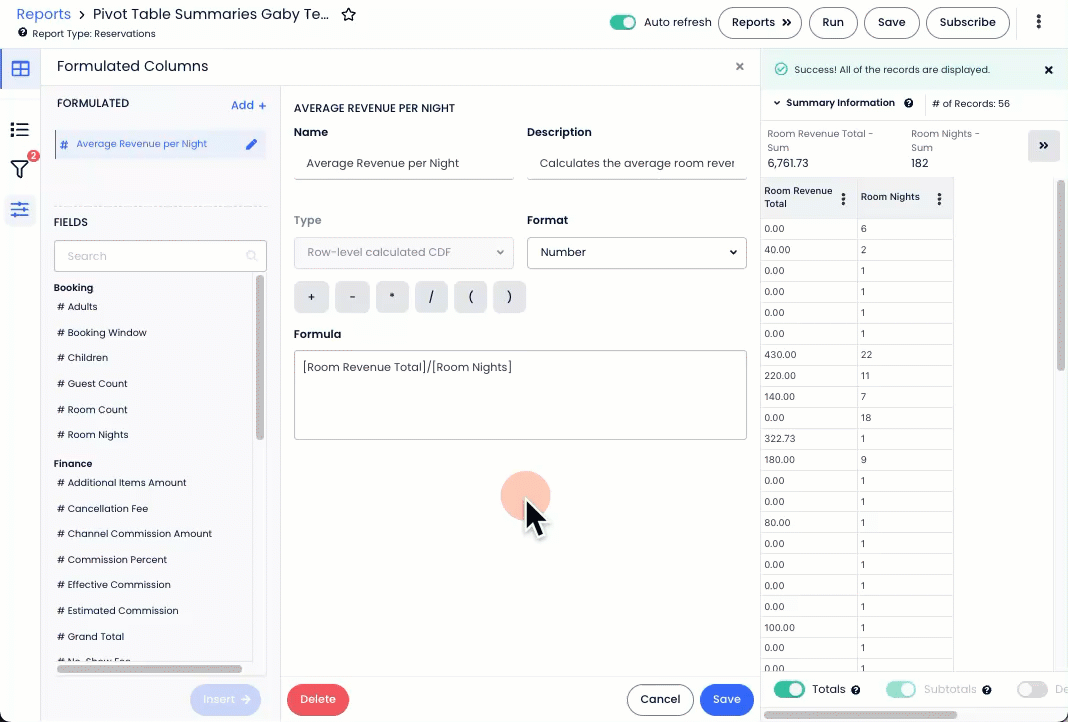
Task: Add a new formulated column
Action: pyautogui.click(x=249, y=105)
